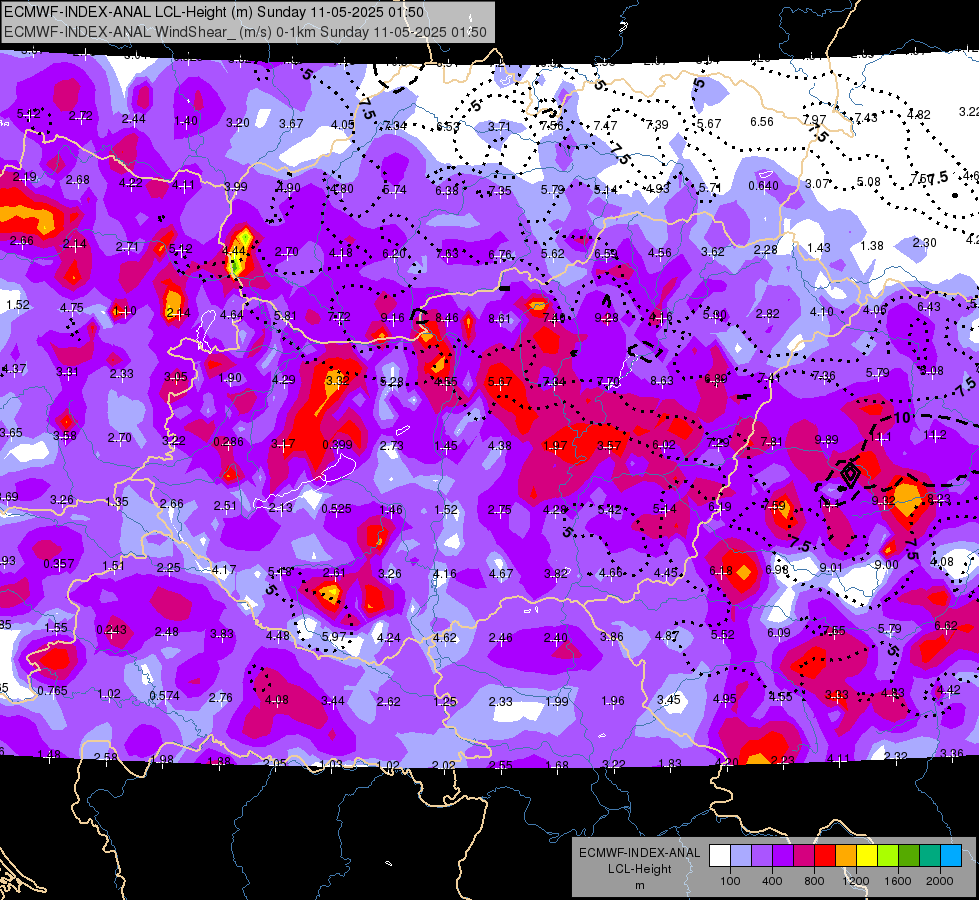The image size is (979, 900).
Task: Click the map value 0.574
Action: 164,695
